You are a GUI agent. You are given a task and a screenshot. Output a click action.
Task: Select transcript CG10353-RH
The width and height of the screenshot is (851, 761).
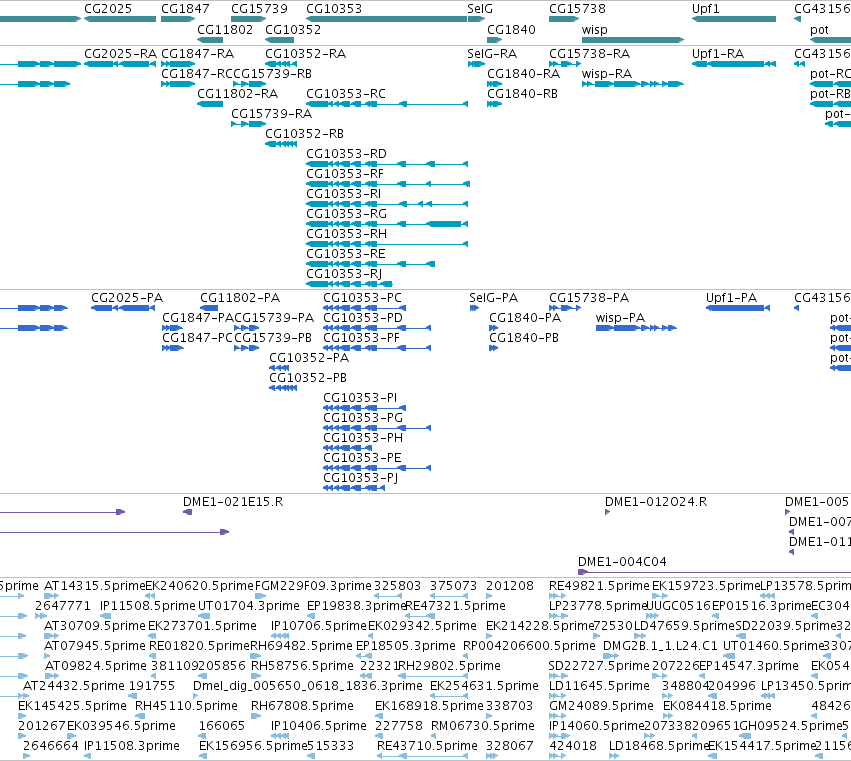point(346,234)
